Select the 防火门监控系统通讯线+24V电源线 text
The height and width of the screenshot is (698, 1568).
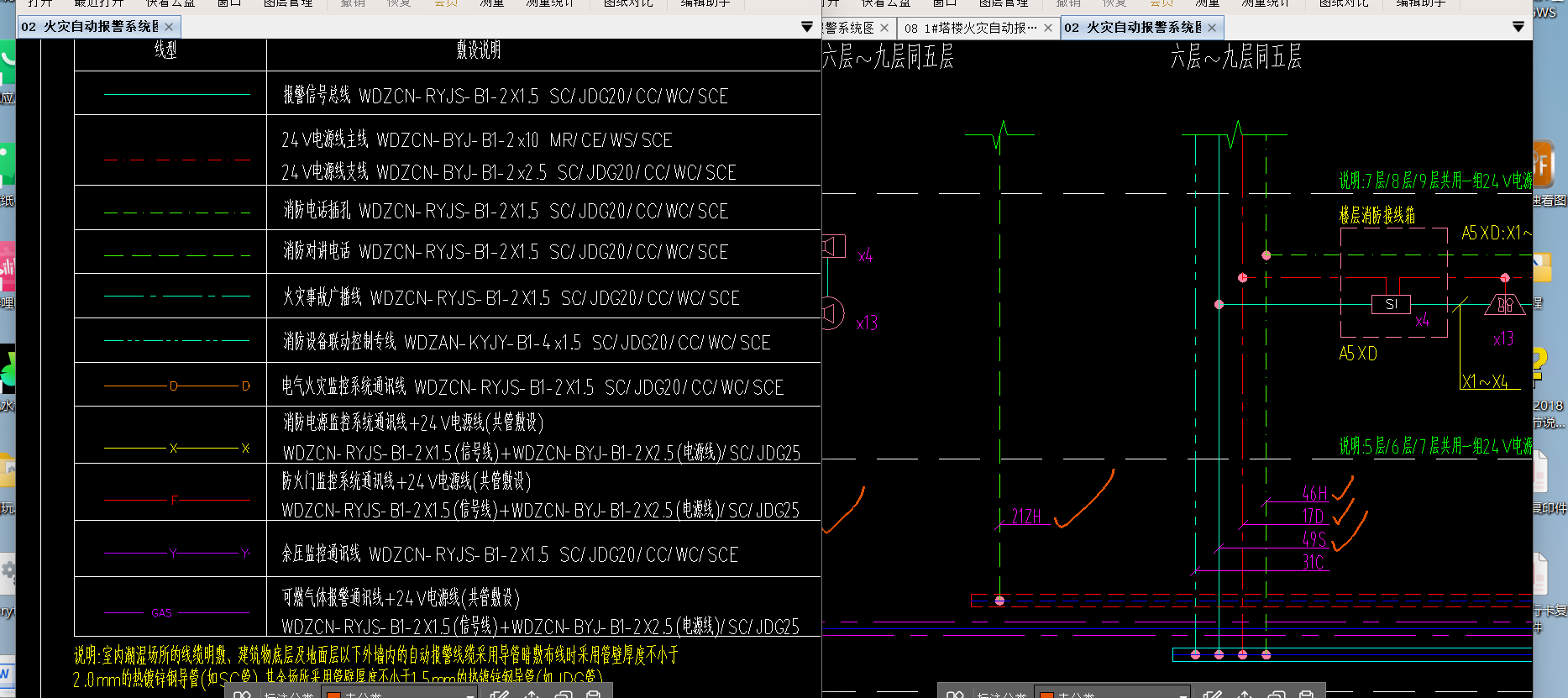pyautogui.click(x=406, y=481)
